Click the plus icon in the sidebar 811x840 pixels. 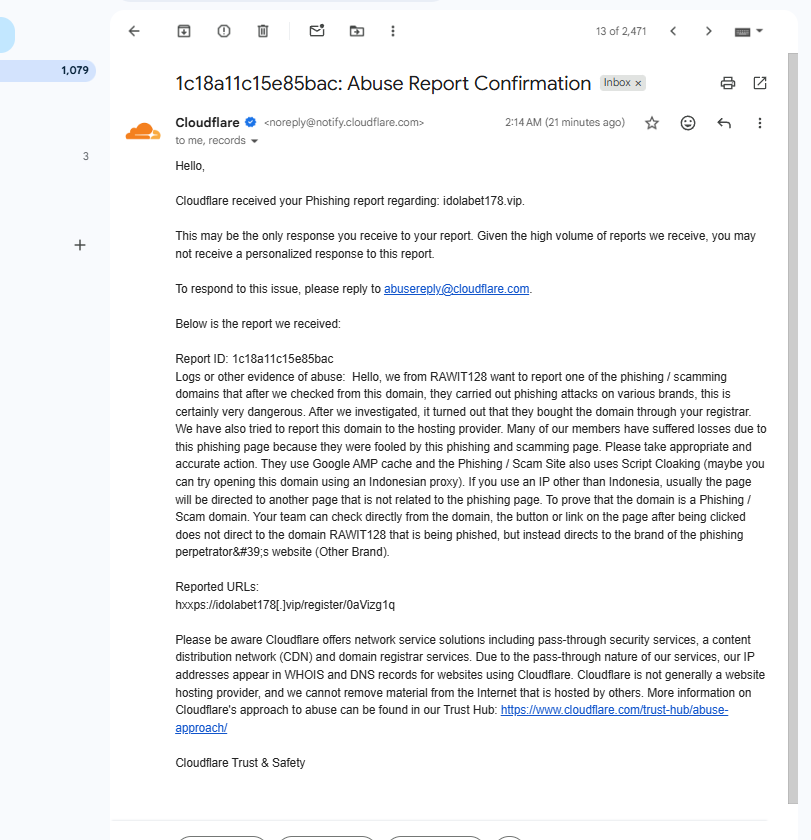tap(80, 245)
